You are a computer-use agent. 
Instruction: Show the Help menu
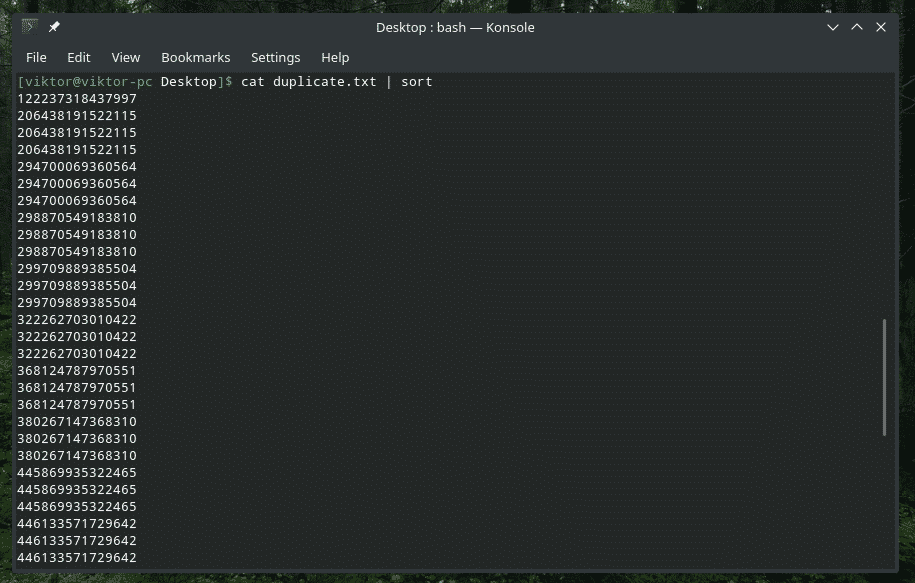click(x=335, y=57)
